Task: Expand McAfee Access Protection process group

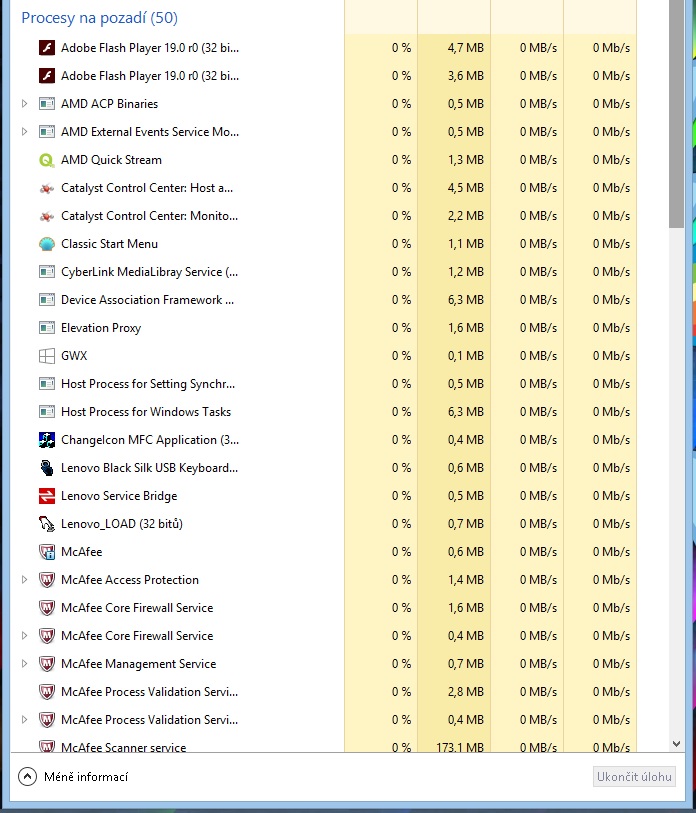Action: click(x=24, y=580)
